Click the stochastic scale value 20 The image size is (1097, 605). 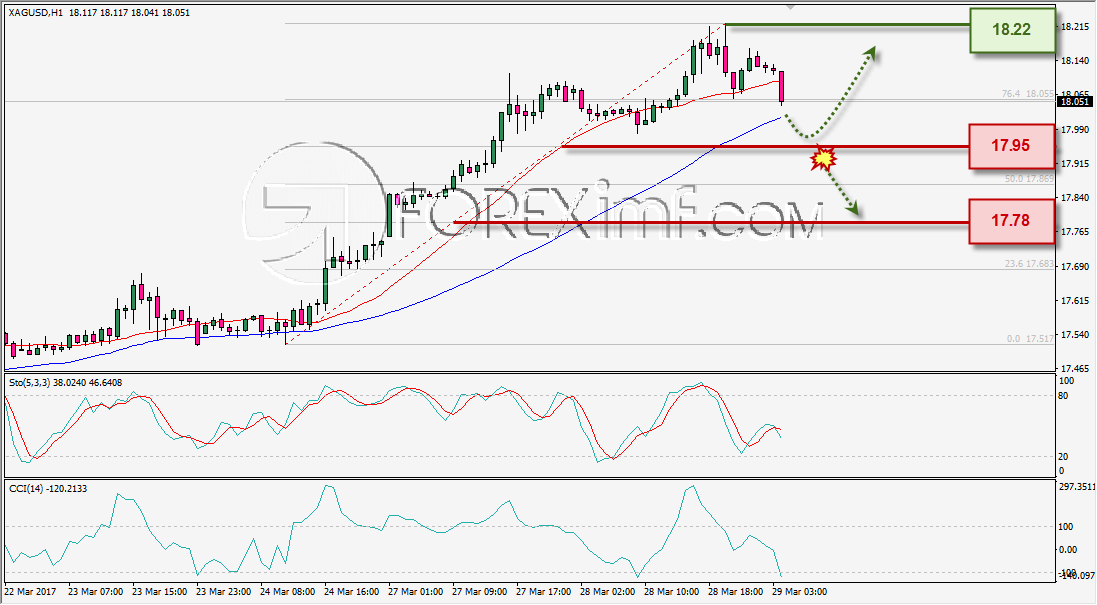click(1063, 457)
